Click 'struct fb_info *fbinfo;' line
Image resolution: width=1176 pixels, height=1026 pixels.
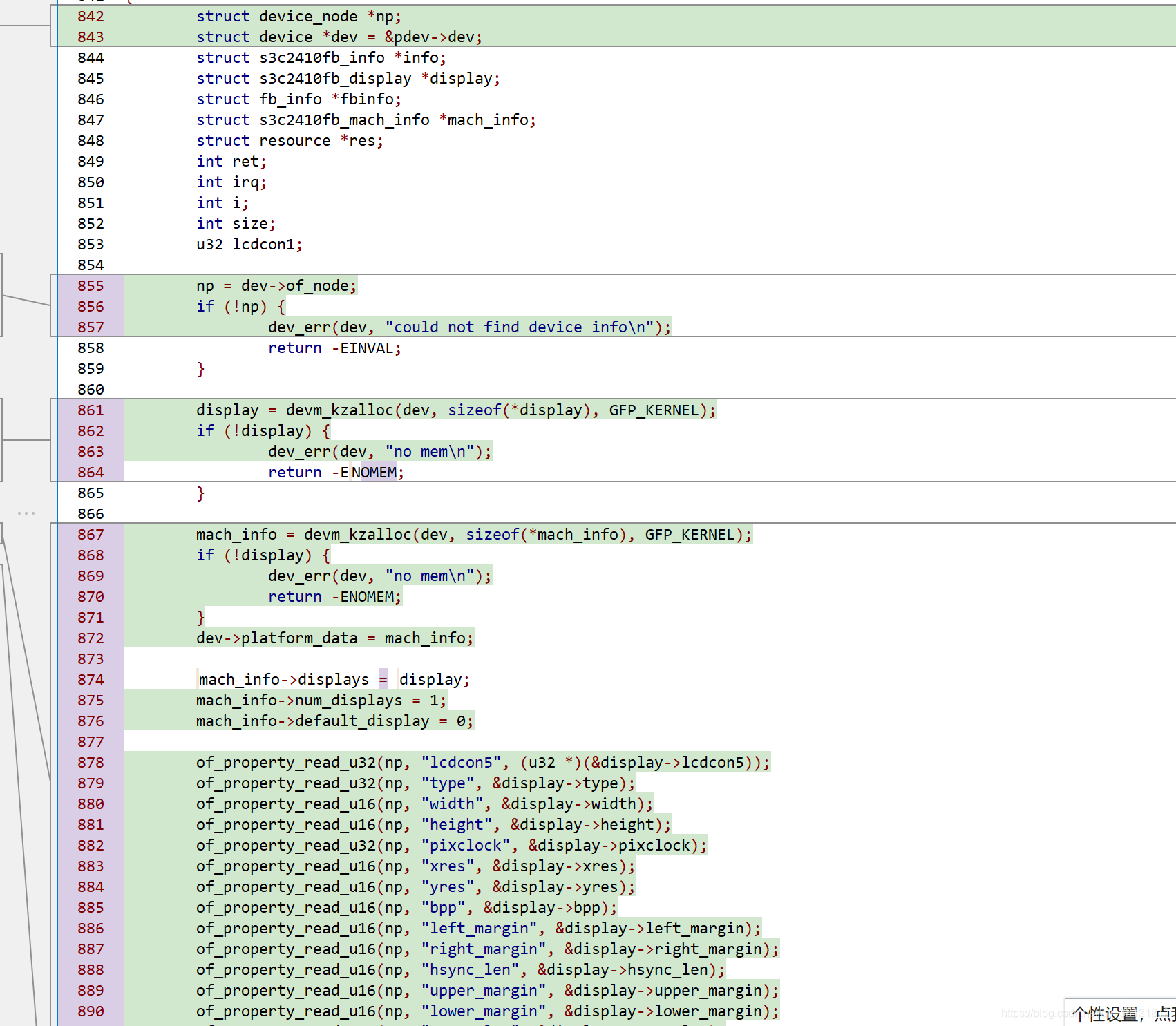[x=298, y=99]
